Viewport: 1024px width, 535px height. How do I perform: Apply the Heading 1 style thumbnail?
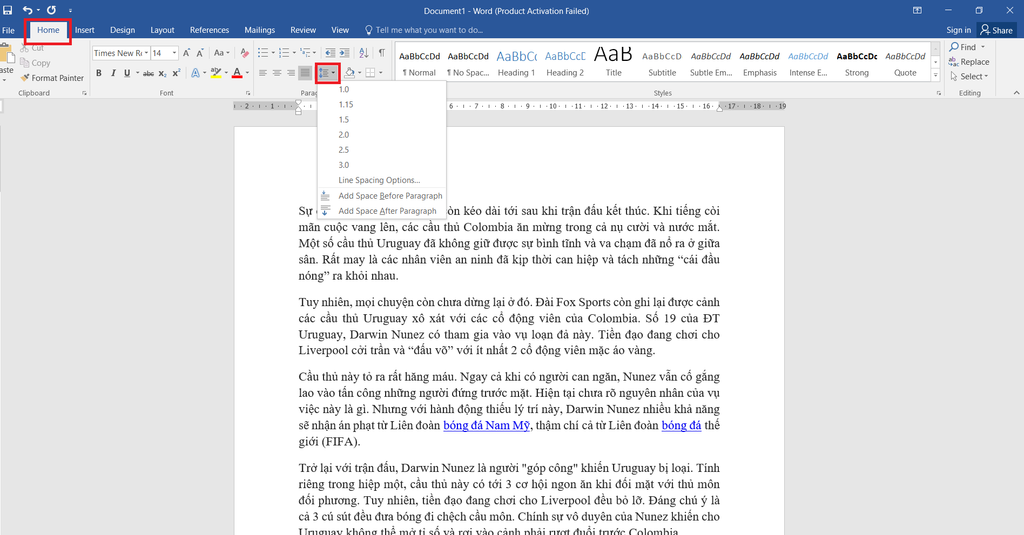[x=516, y=63]
